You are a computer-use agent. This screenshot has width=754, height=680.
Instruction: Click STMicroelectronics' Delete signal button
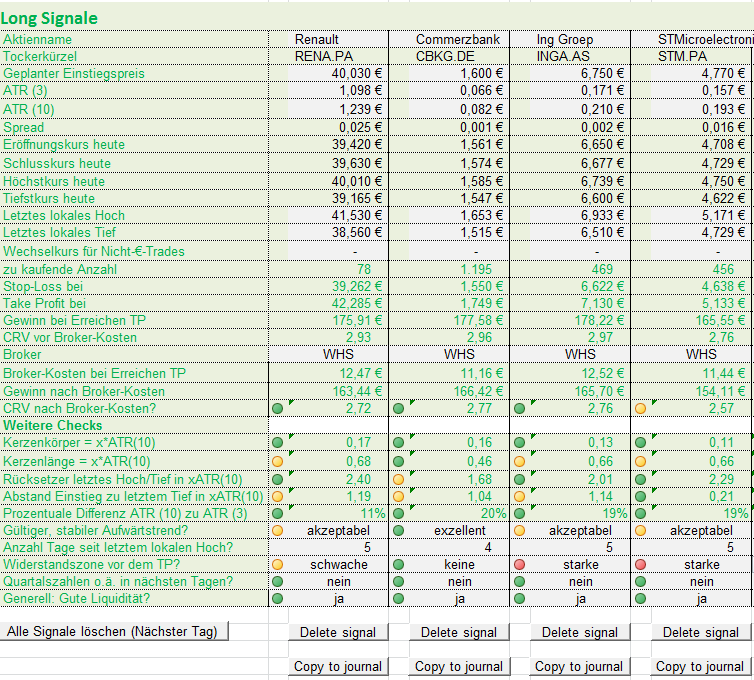pyautogui.click(x=701, y=632)
